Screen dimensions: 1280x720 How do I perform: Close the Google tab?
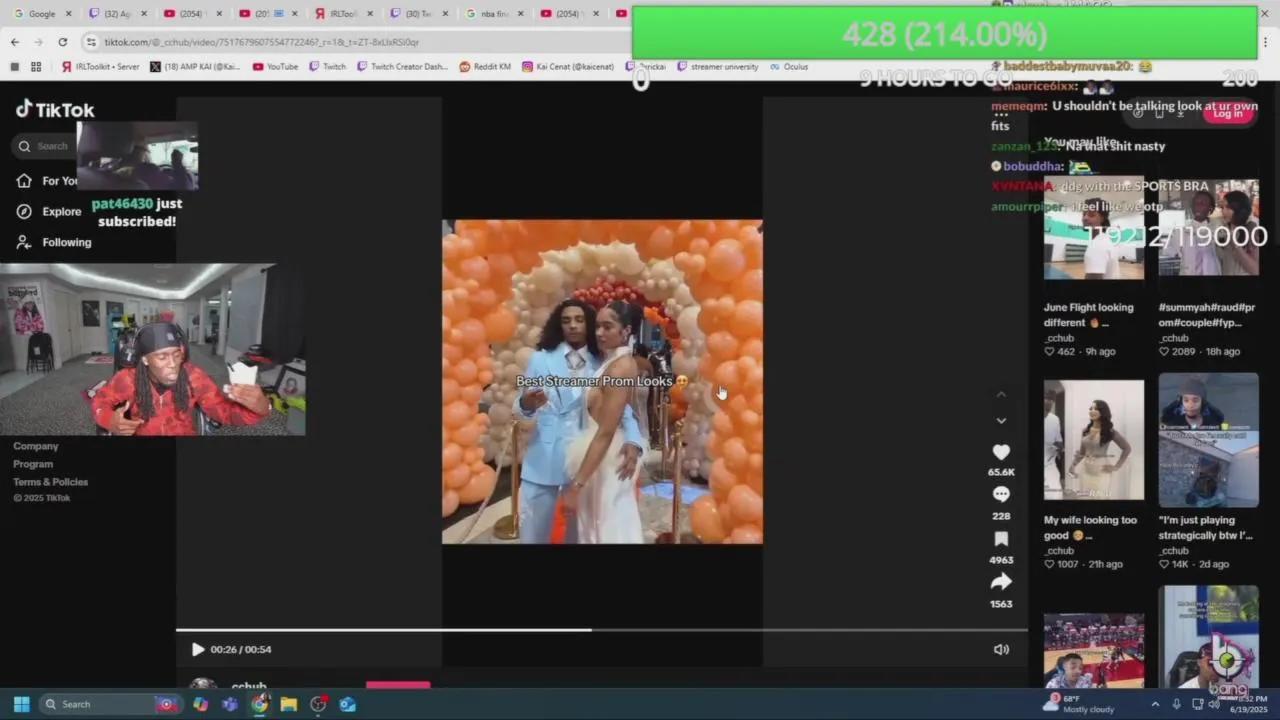69,14
